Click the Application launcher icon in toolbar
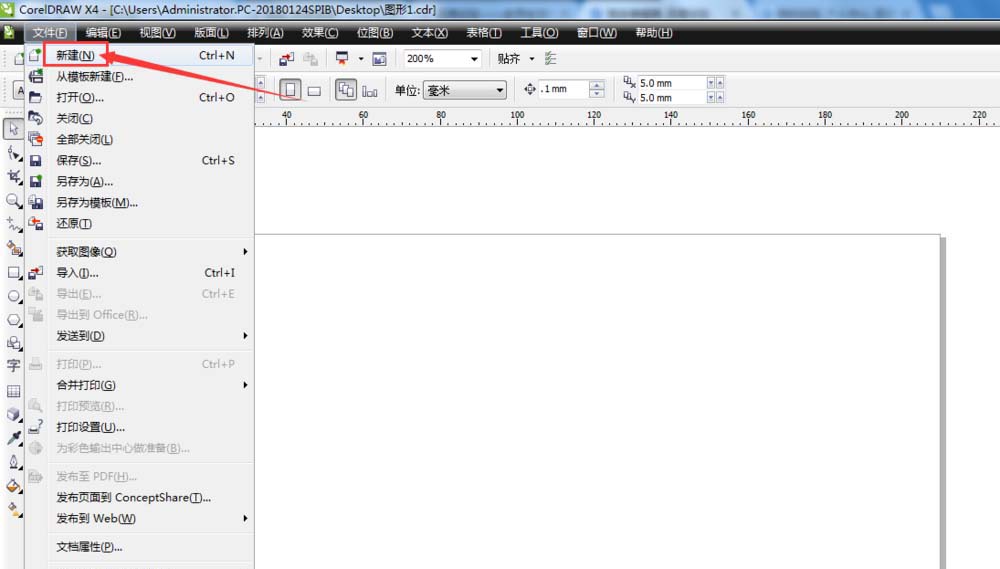The image size is (1000, 569). [x=342, y=59]
